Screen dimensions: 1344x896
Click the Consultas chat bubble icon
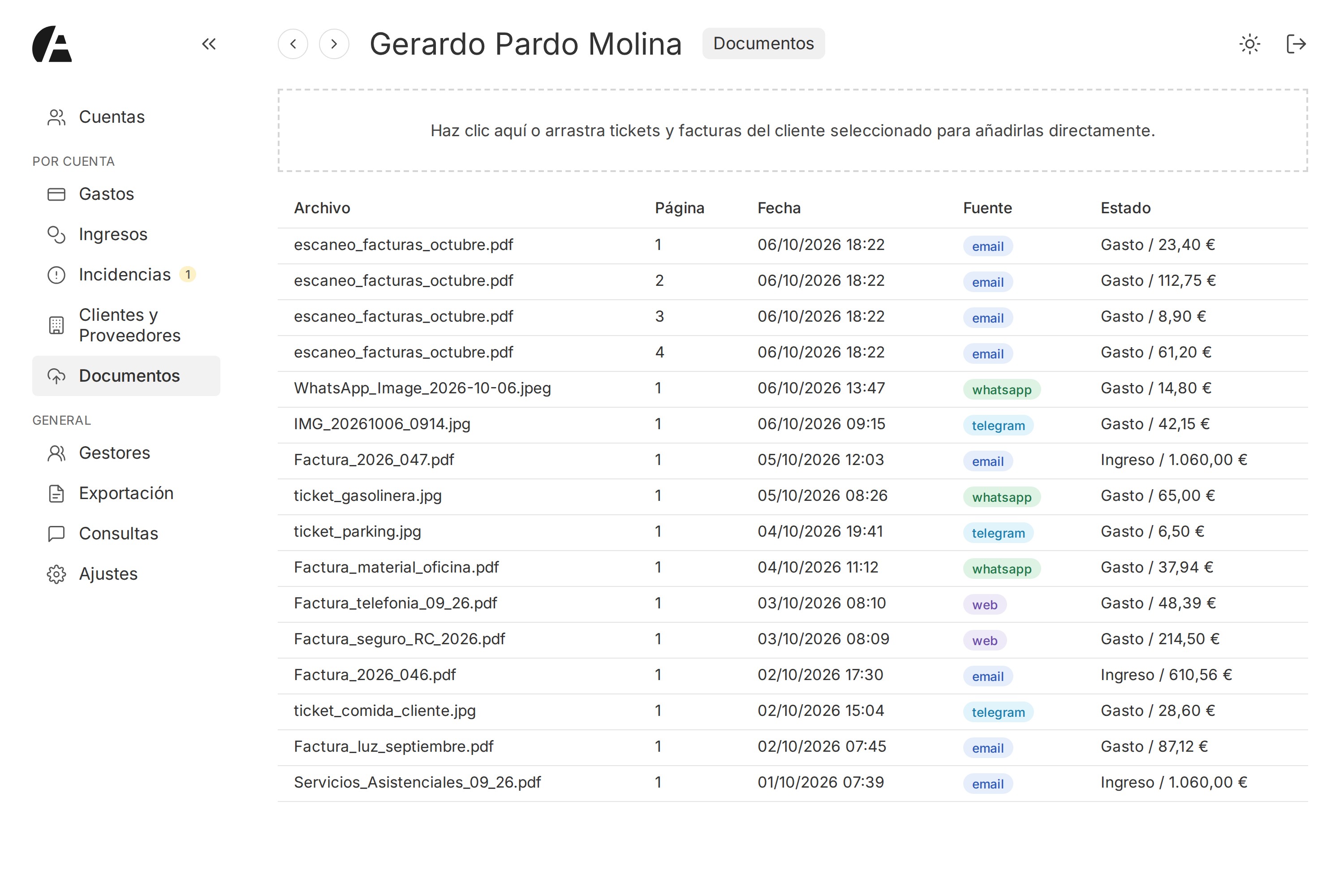coord(56,534)
